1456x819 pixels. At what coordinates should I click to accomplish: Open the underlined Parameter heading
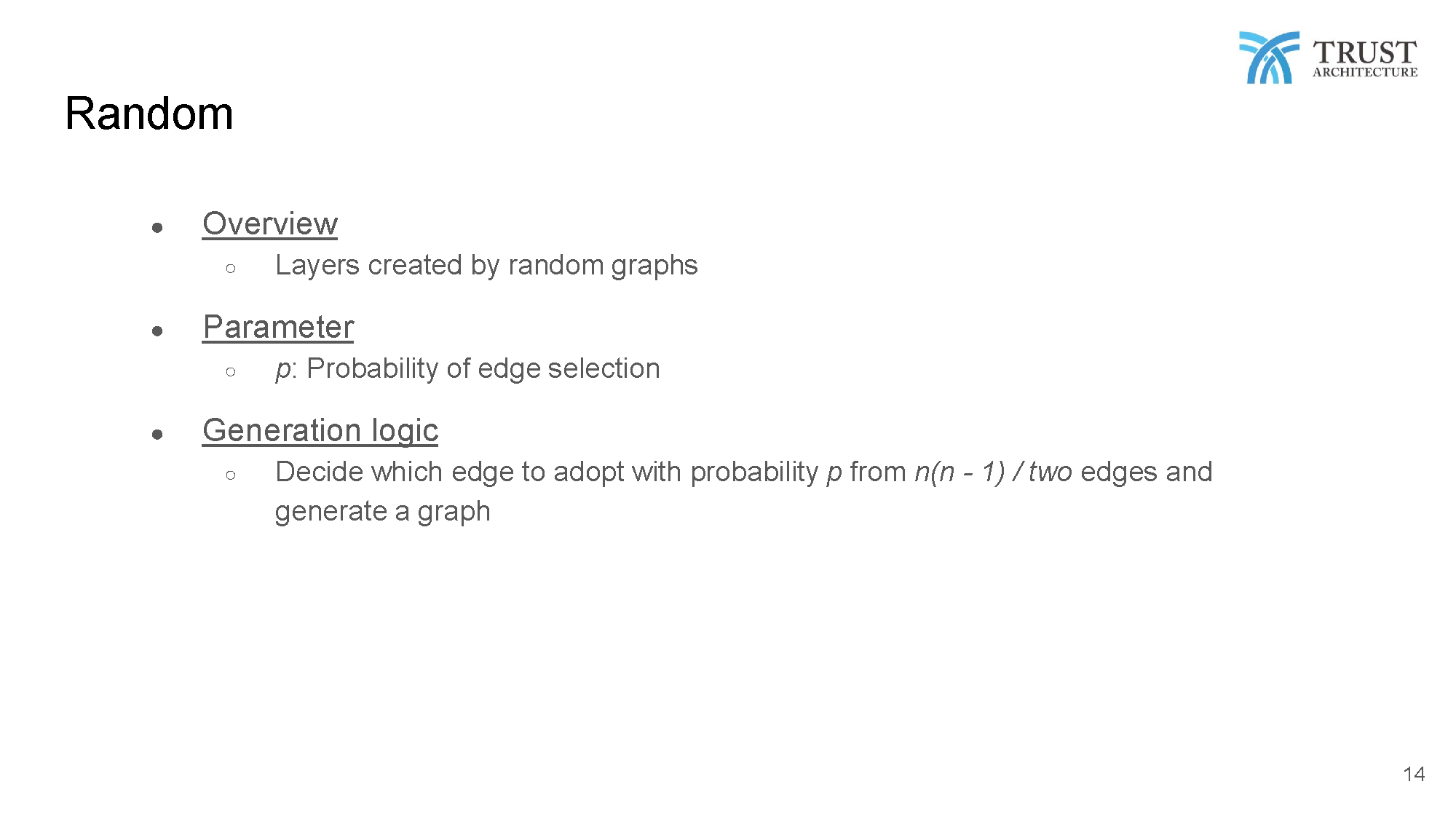(x=278, y=327)
